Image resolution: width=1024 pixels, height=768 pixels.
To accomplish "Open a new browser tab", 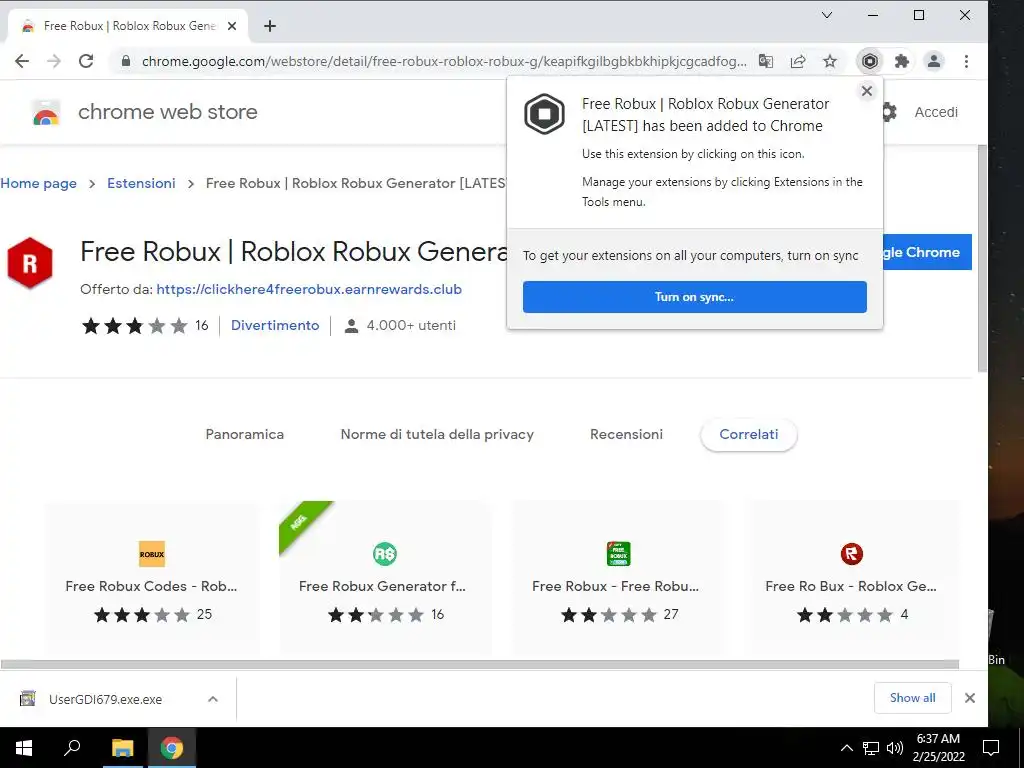I will pos(270,26).
